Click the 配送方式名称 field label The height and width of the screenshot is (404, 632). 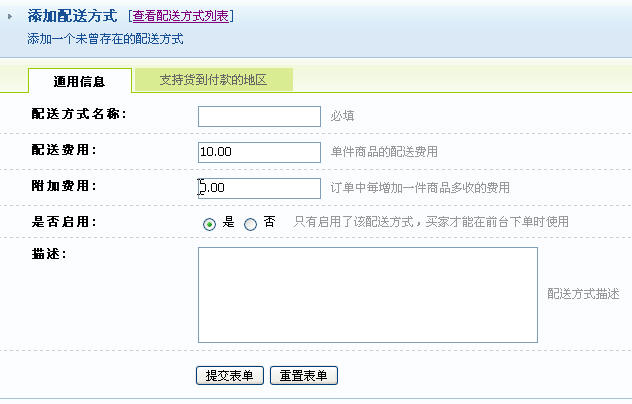[79, 114]
